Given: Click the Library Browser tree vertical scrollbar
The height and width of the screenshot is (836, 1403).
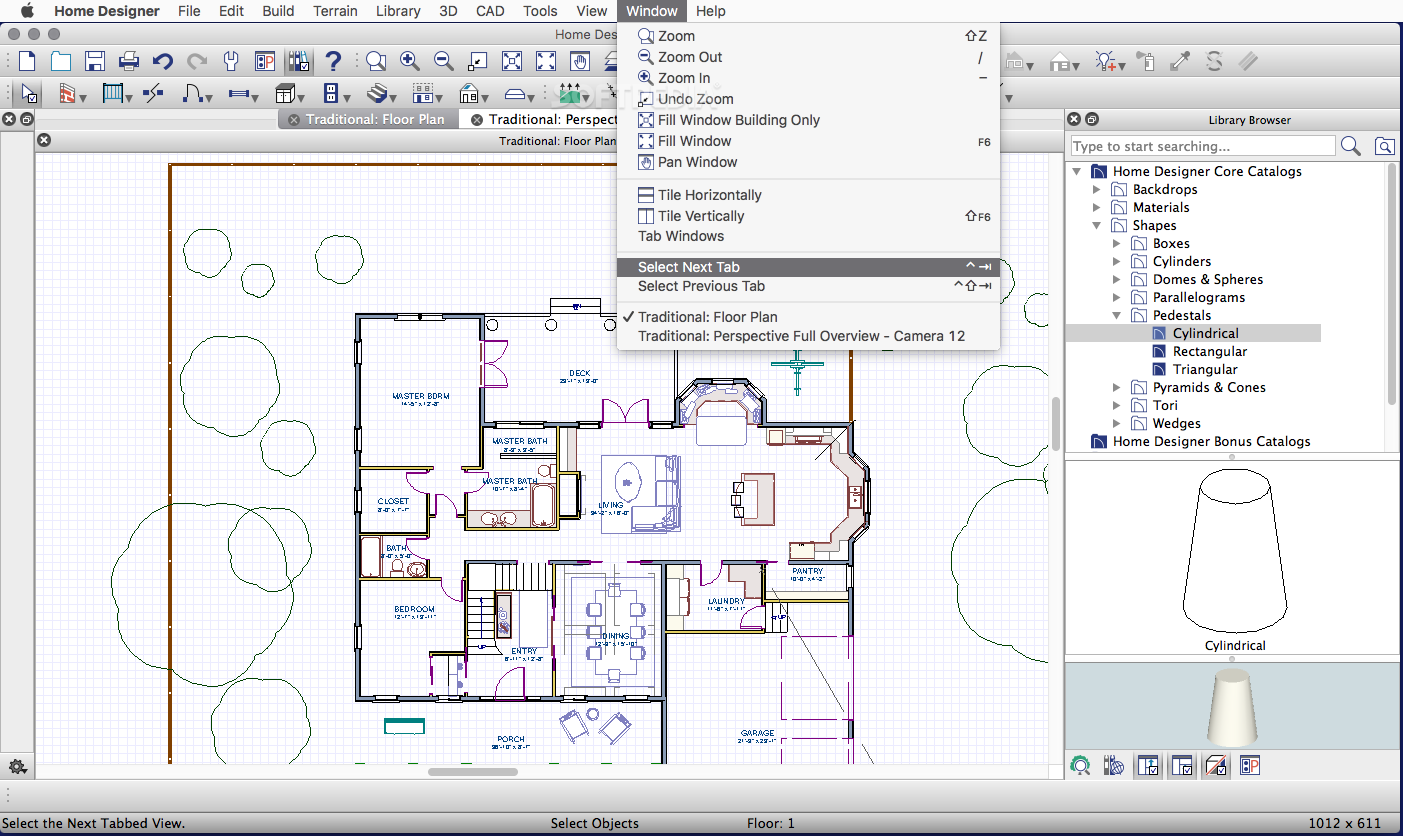Looking at the screenshot, I should pyautogui.click(x=1392, y=285).
